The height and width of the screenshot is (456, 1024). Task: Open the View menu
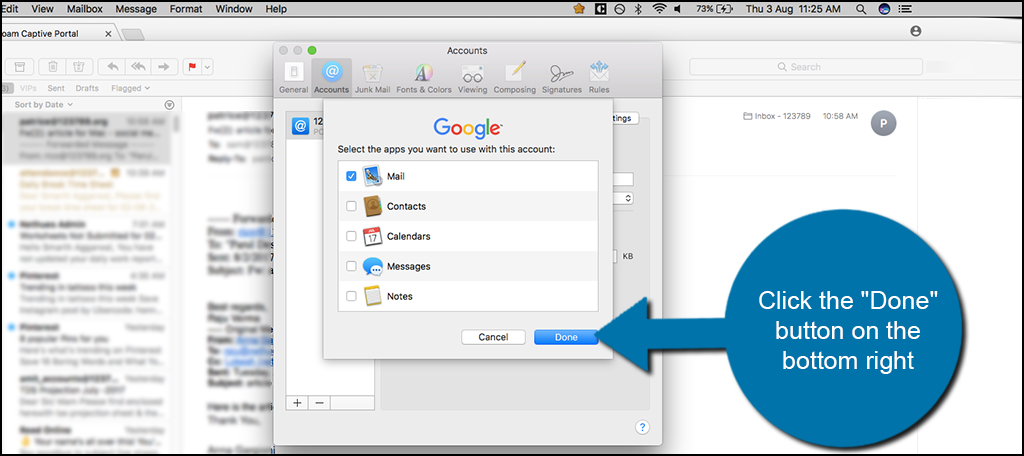pyautogui.click(x=42, y=9)
